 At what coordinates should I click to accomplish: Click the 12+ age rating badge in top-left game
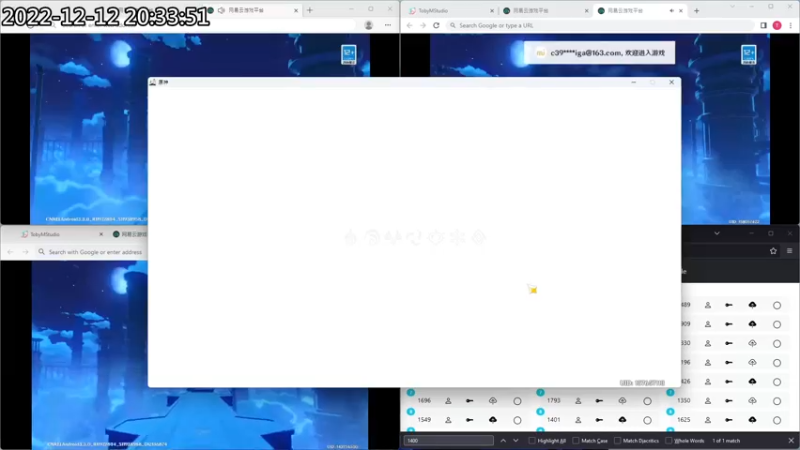pyautogui.click(x=348, y=55)
